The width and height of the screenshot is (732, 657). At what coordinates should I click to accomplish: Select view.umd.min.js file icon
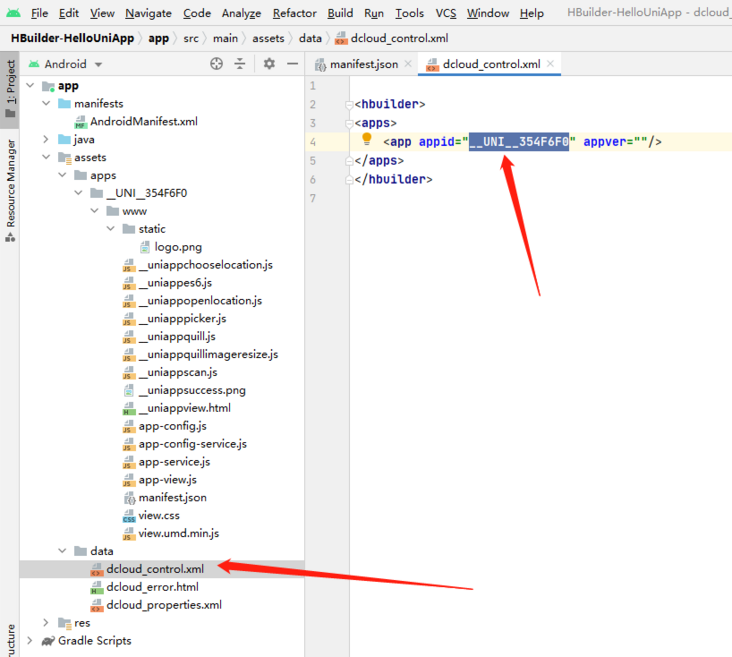pos(129,534)
